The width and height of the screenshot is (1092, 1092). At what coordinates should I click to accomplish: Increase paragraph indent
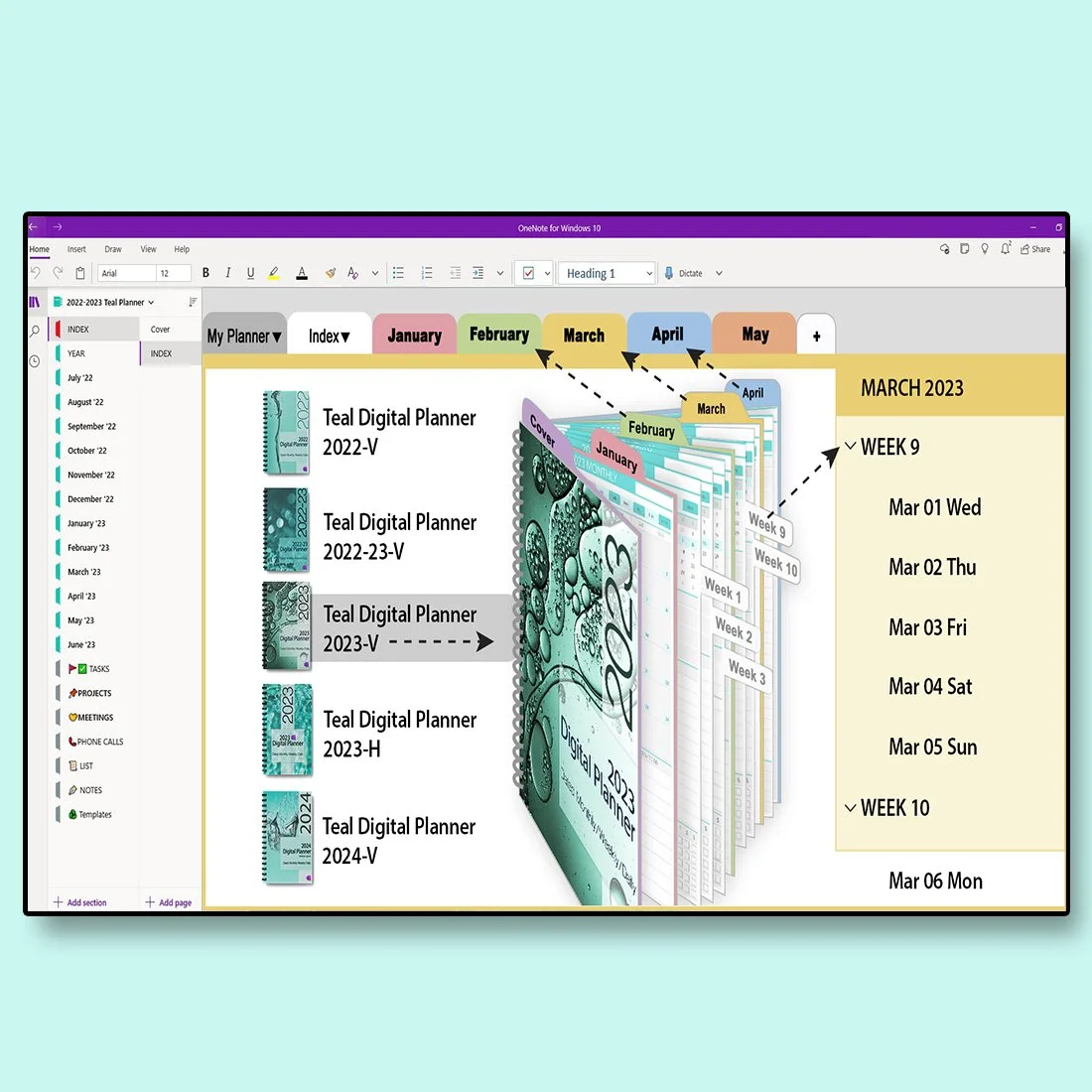coord(478,273)
